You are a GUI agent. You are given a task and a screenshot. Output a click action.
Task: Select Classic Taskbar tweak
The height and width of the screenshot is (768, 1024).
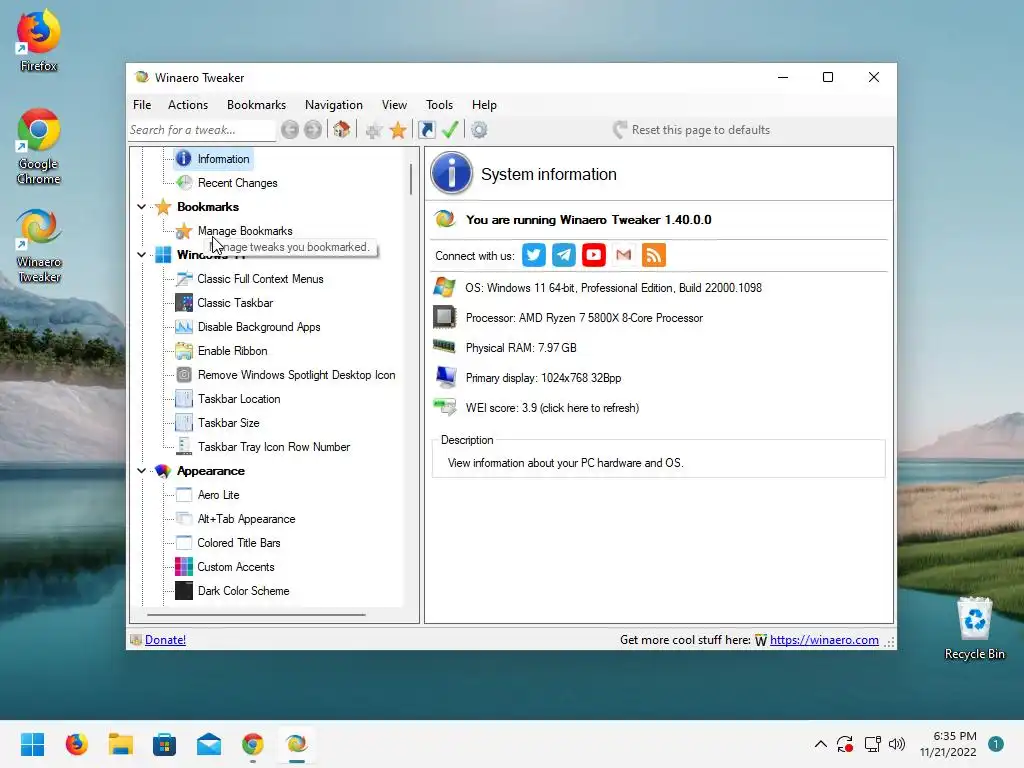click(235, 302)
